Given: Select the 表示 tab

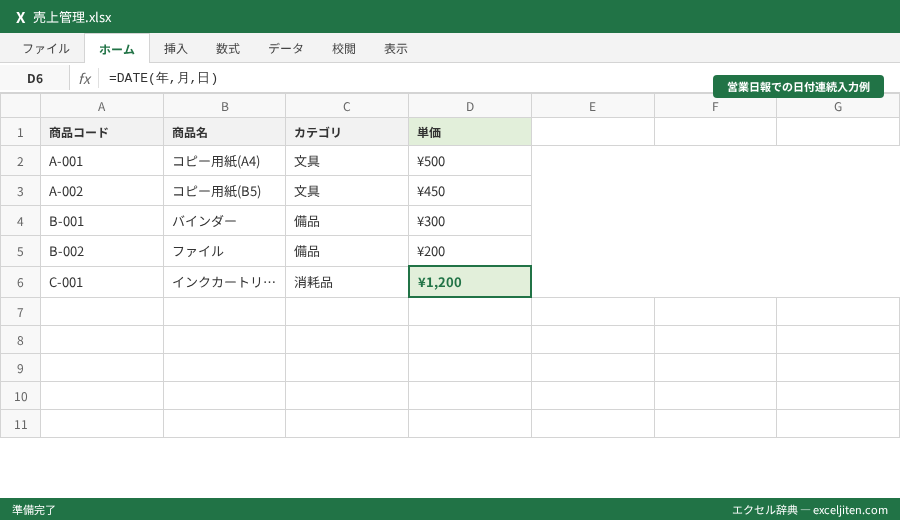Looking at the screenshot, I should (396, 49).
